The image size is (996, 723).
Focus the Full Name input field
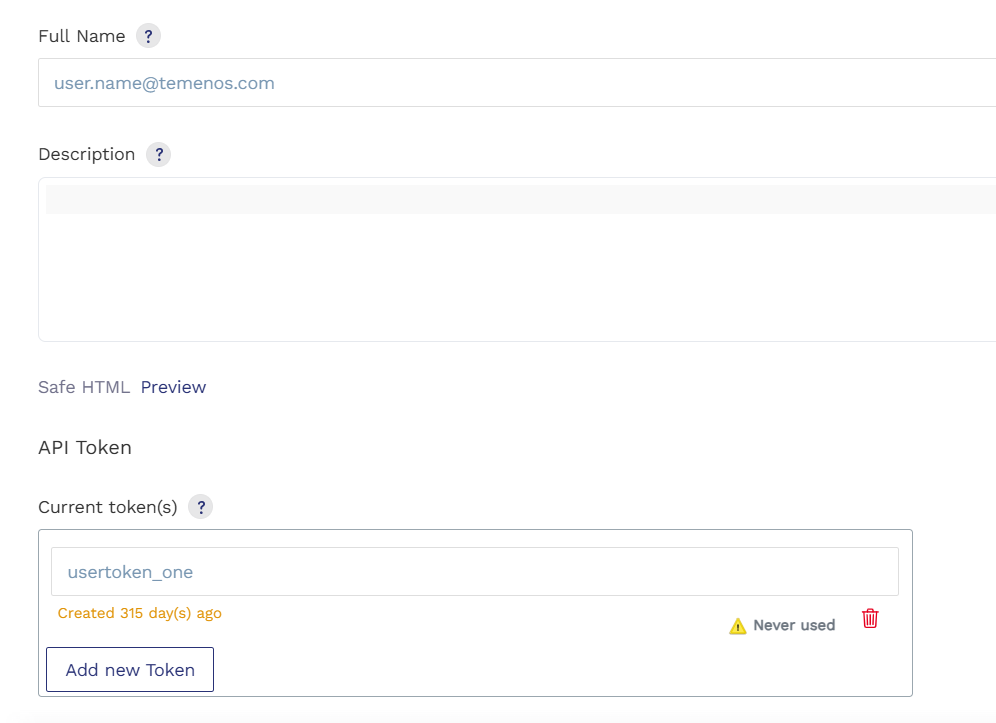(x=517, y=83)
